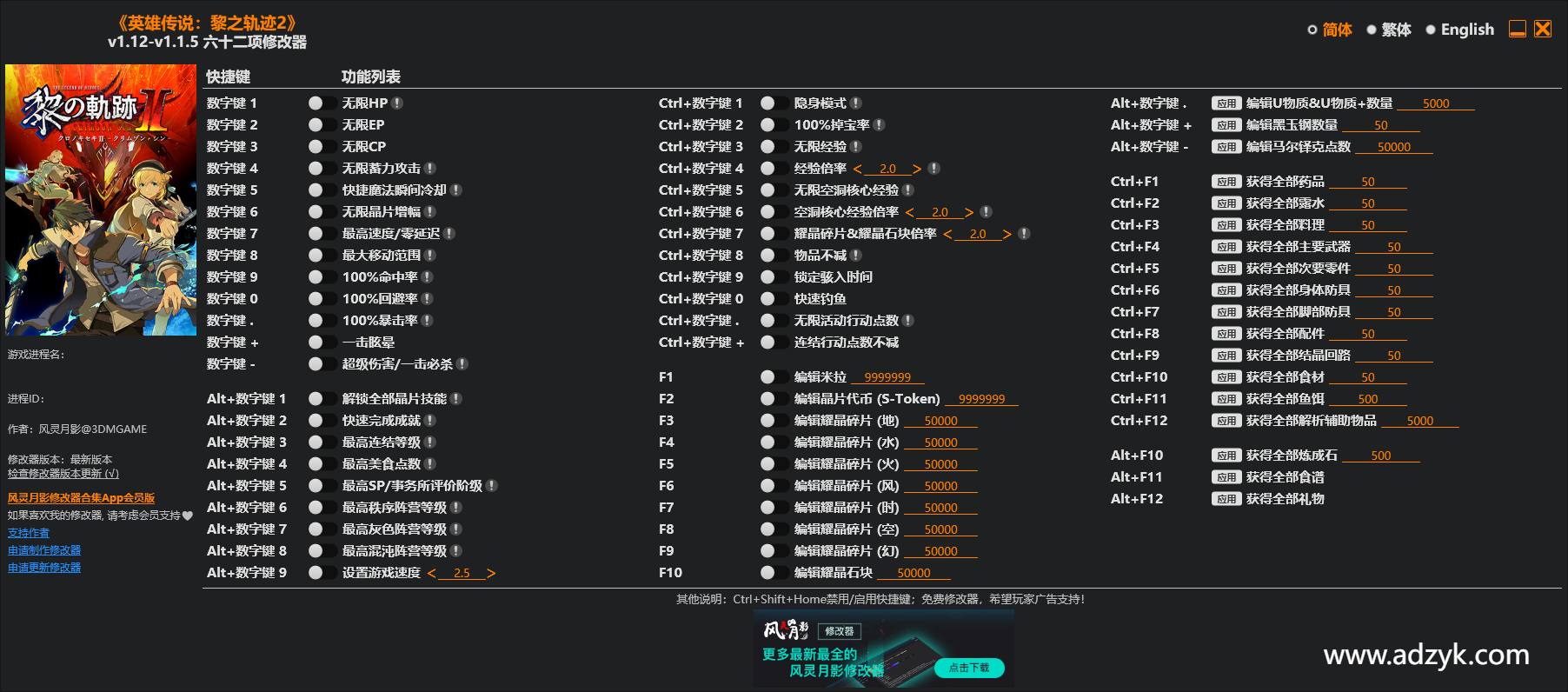This screenshot has width=1568, height=692.
Task: Click the info icon beside 最高速度/零延迟
Action: coord(449,233)
